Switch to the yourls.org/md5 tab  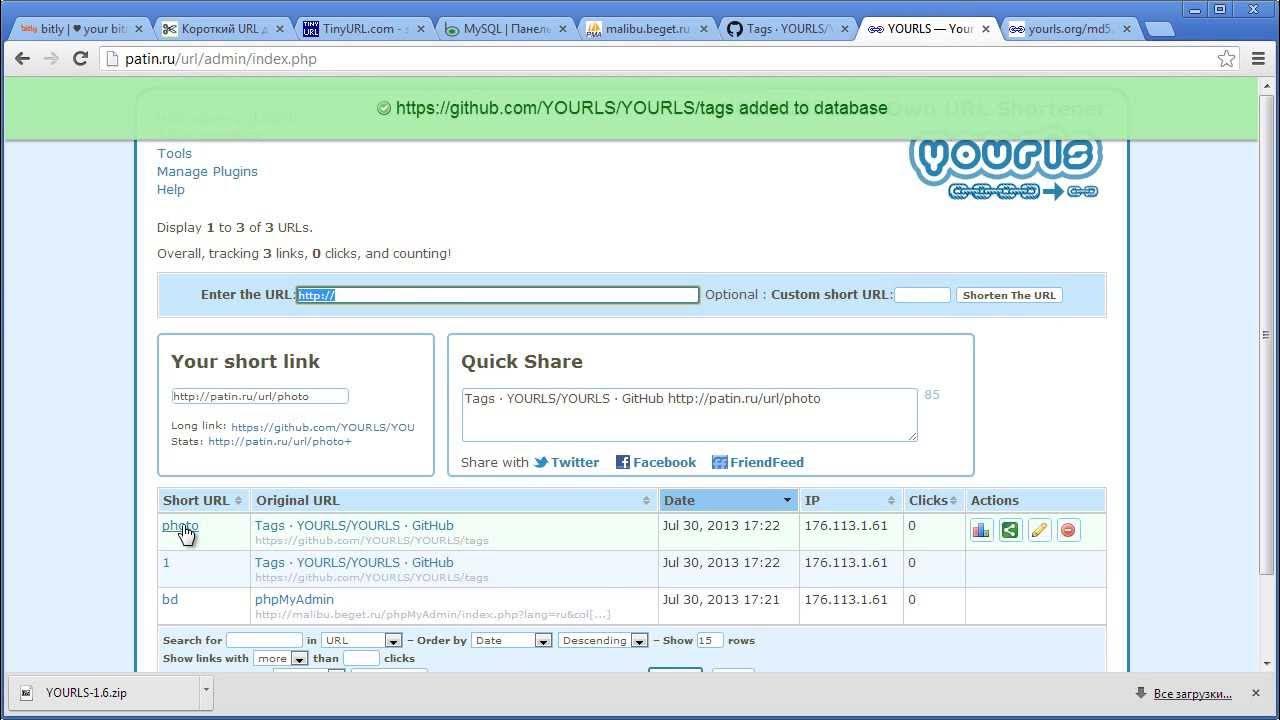[x=1068, y=29]
